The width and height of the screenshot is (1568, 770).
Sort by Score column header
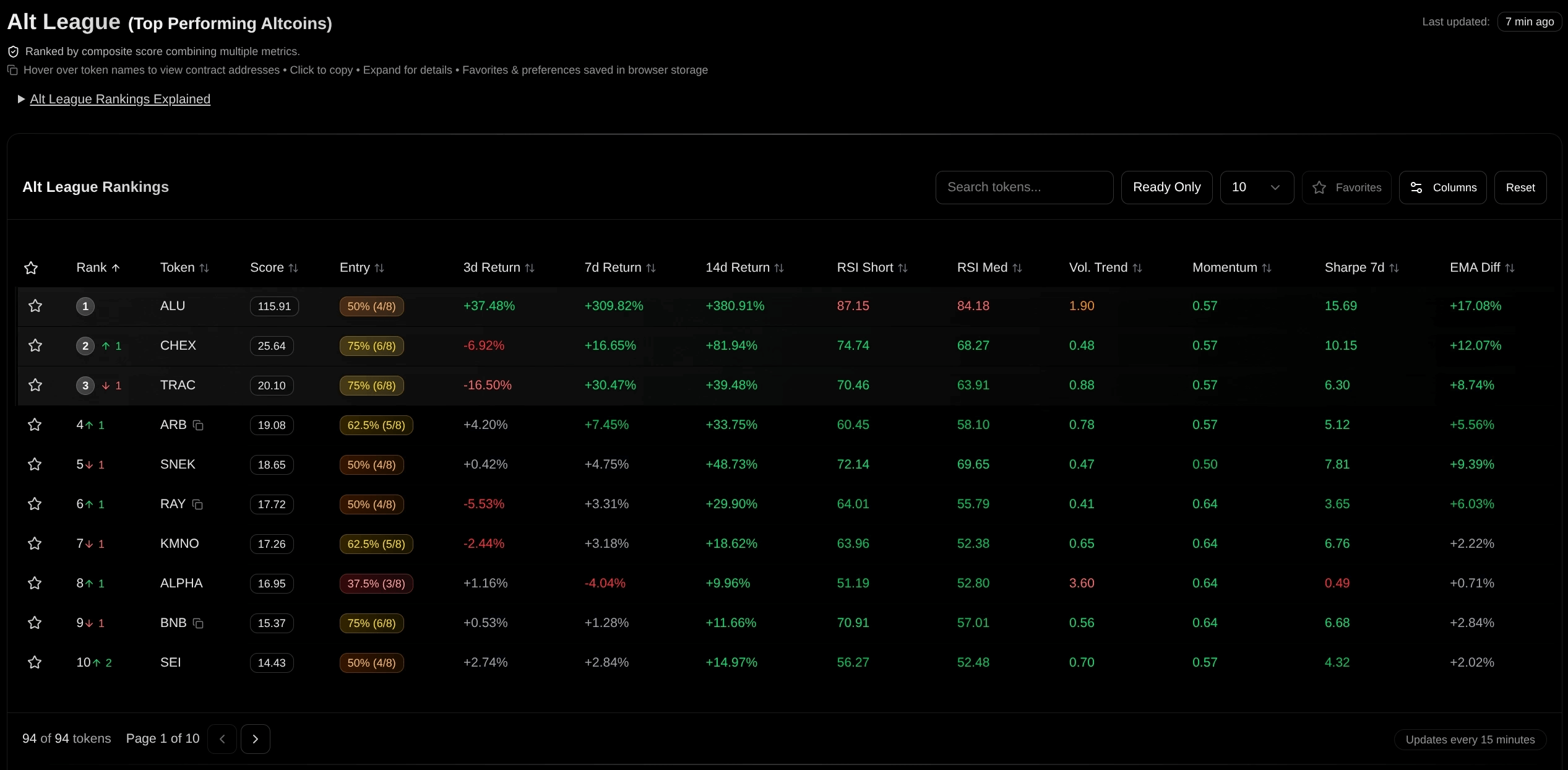[274, 267]
